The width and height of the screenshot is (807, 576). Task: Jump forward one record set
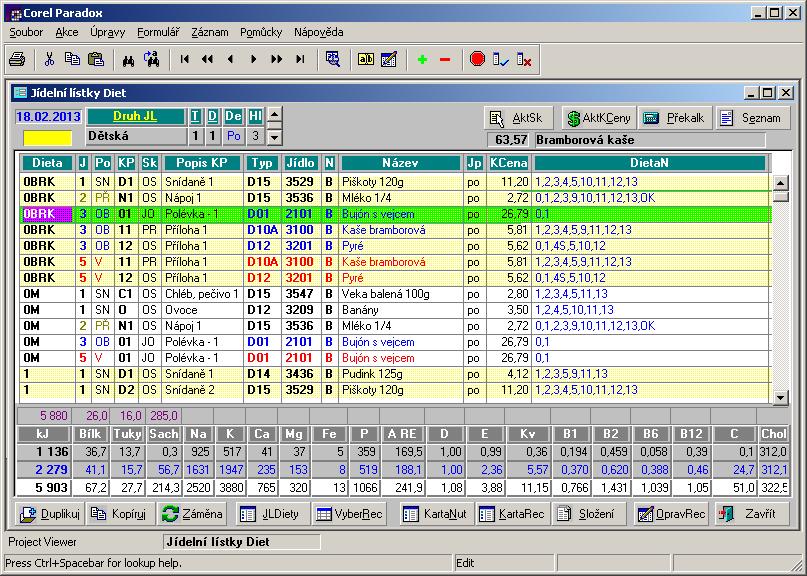[x=276, y=59]
